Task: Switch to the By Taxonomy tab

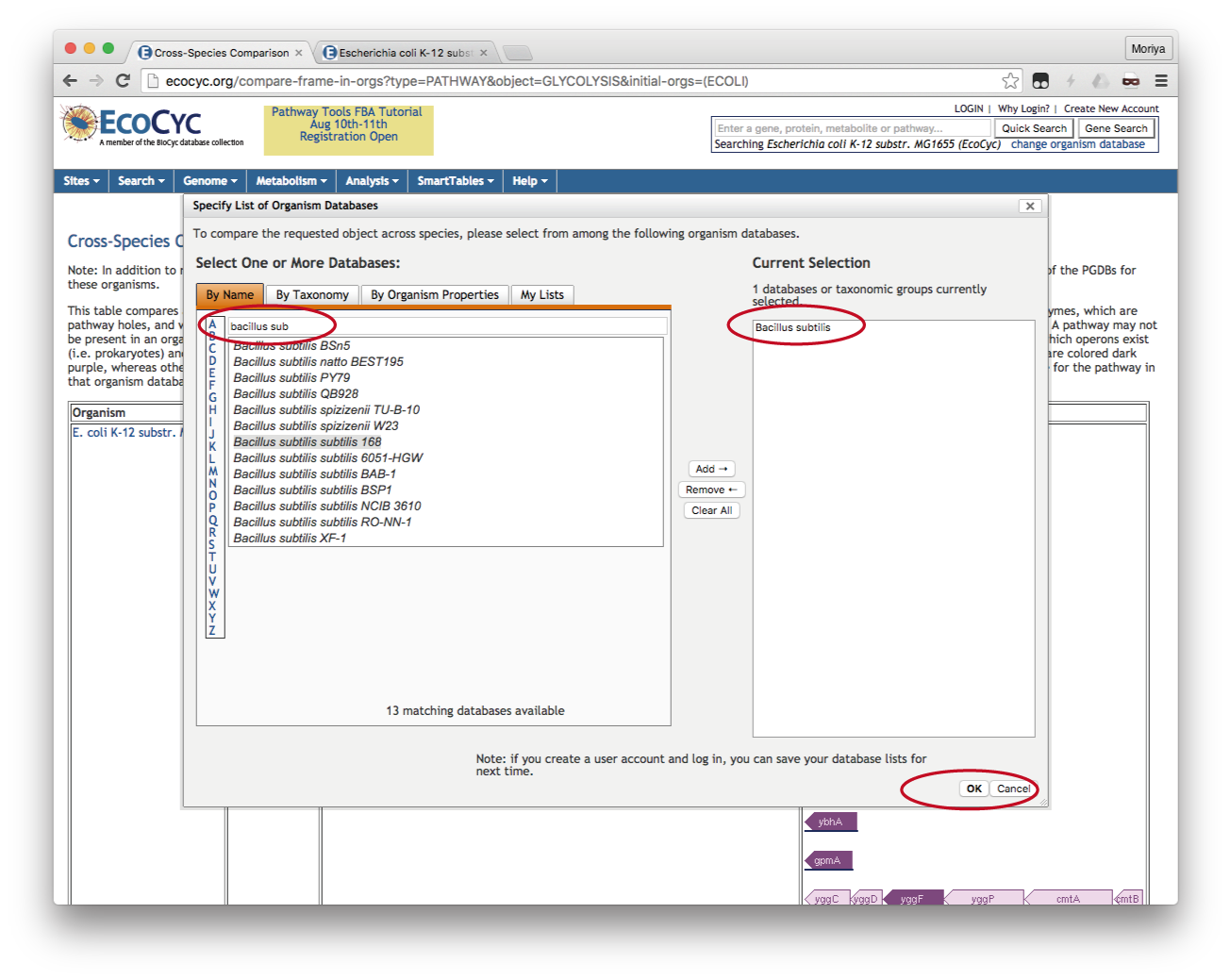Action: (x=312, y=295)
